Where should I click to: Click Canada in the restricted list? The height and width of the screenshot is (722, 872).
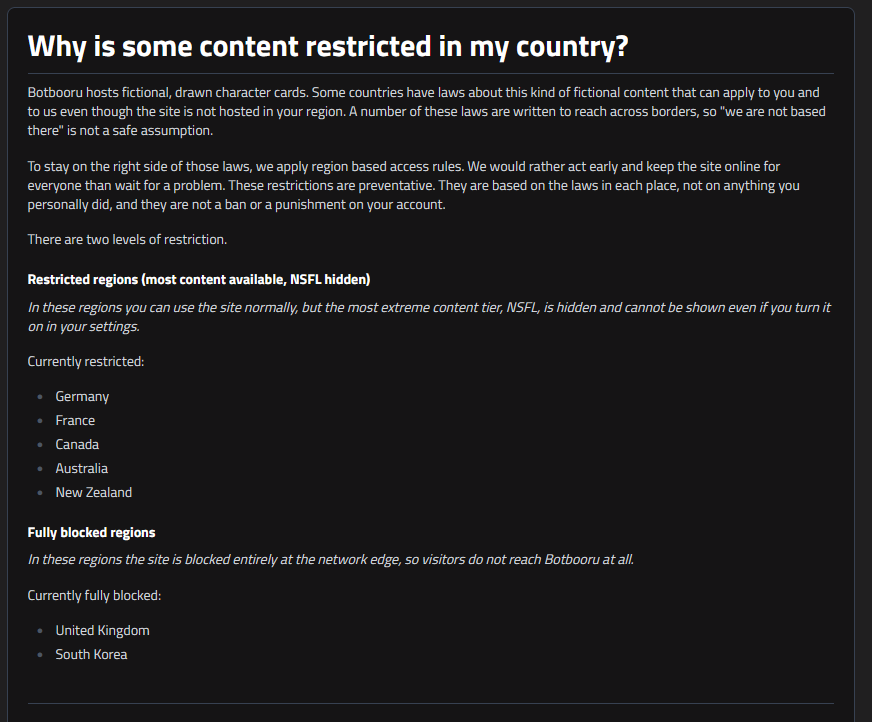(x=77, y=444)
